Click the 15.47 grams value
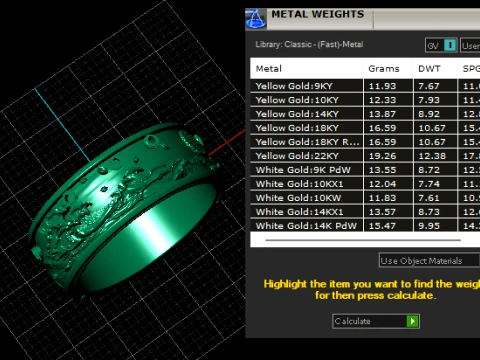 coord(382,226)
